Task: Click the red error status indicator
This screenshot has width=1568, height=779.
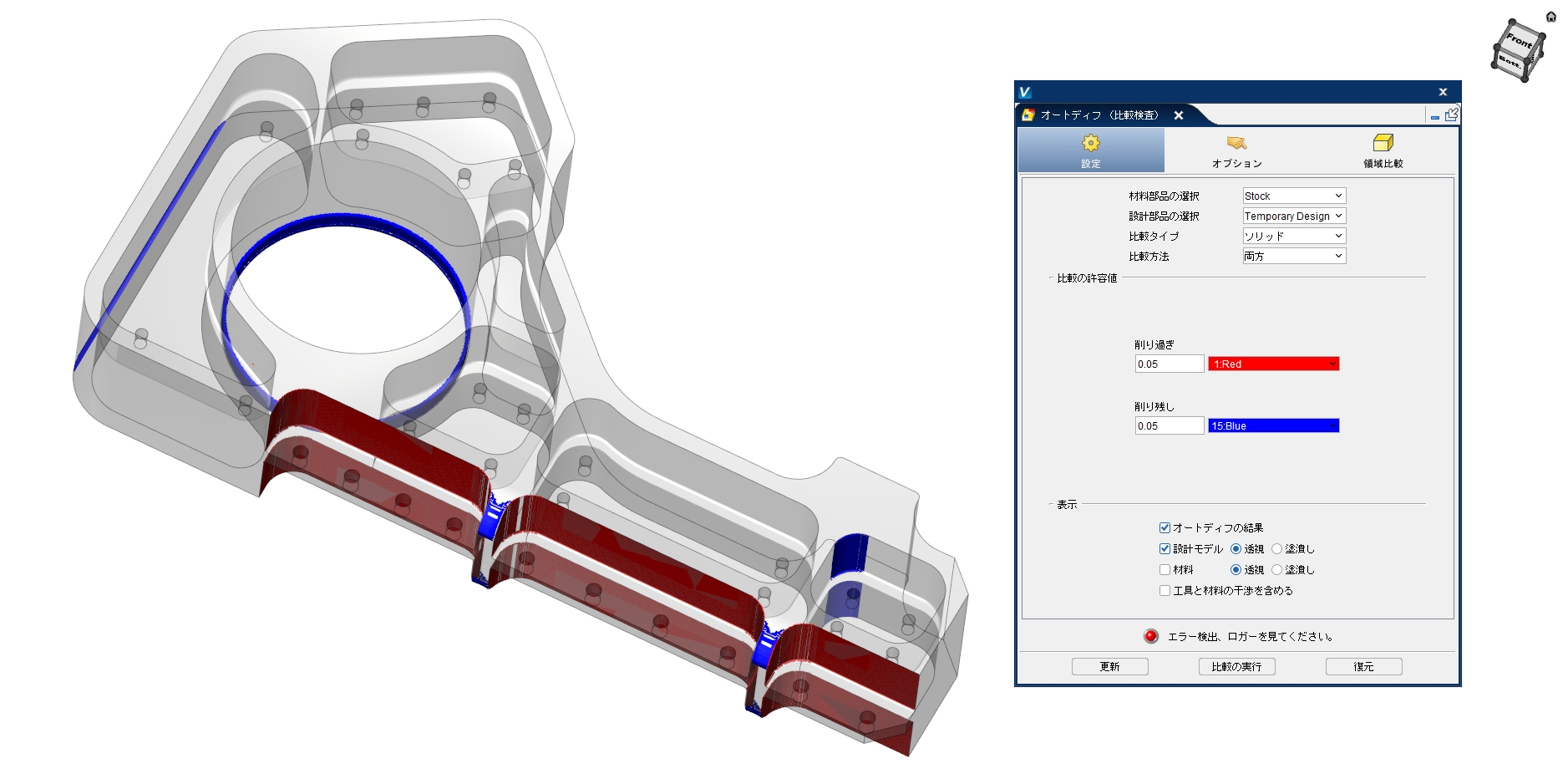Action: click(x=1150, y=636)
